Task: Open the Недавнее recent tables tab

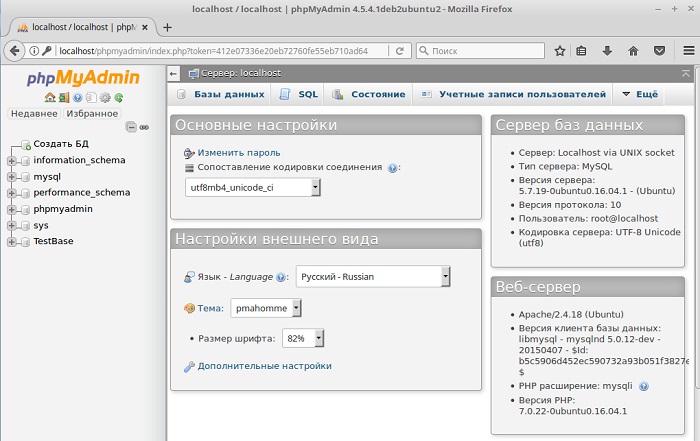Action: tap(34, 113)
